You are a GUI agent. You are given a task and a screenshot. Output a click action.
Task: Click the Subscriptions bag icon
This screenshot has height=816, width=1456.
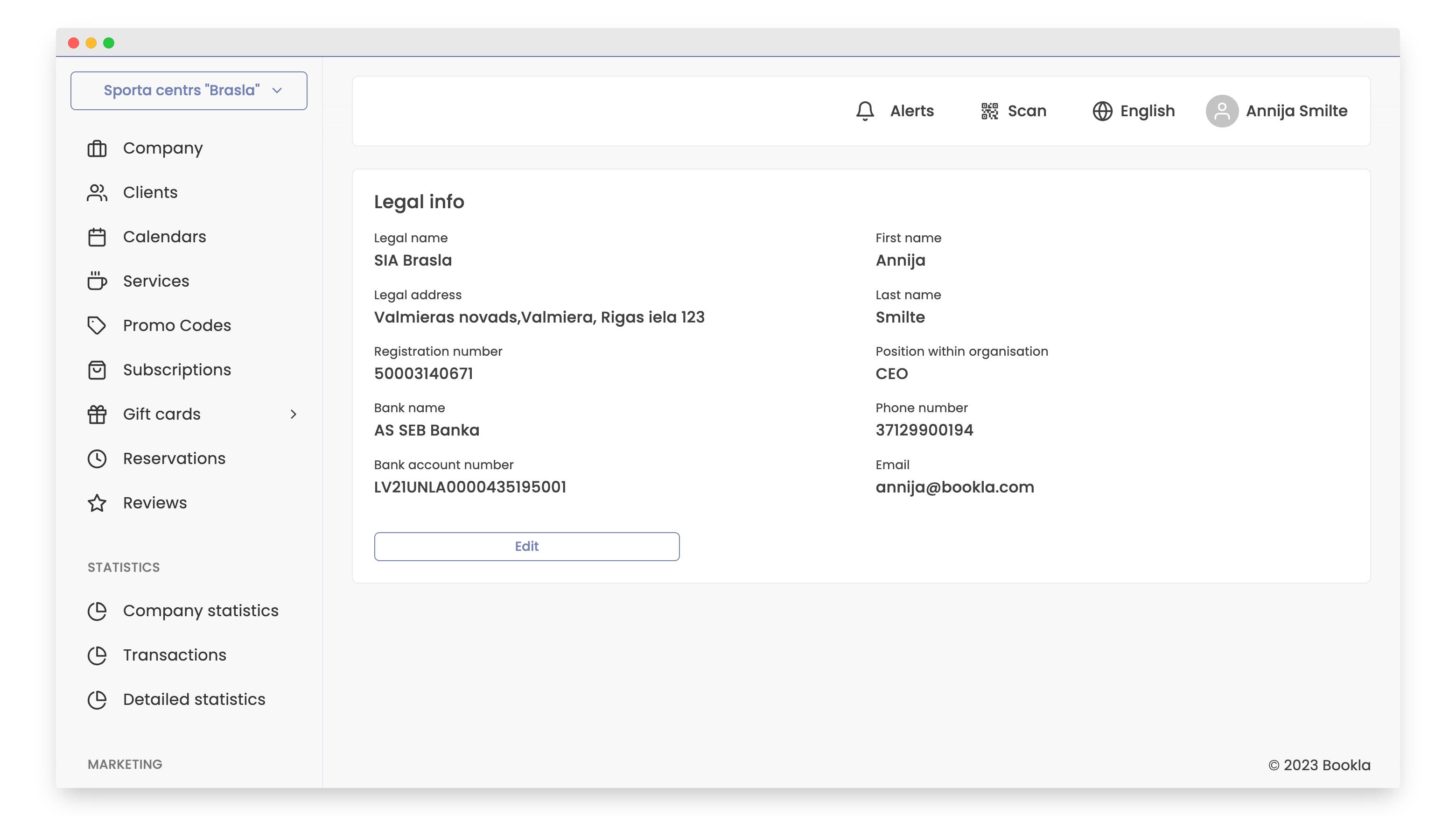coord(97,370)
